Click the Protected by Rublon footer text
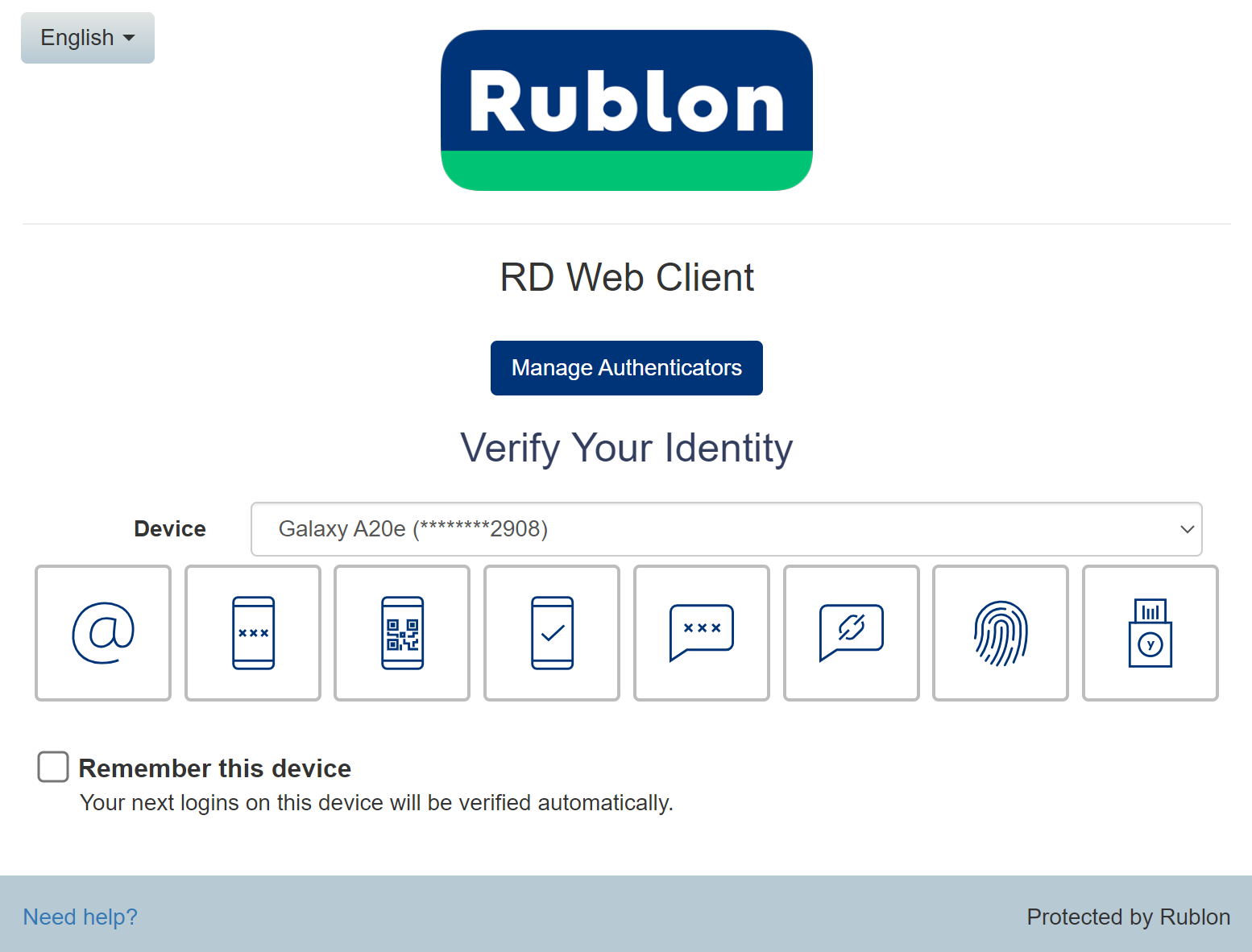 [1127, 917]
